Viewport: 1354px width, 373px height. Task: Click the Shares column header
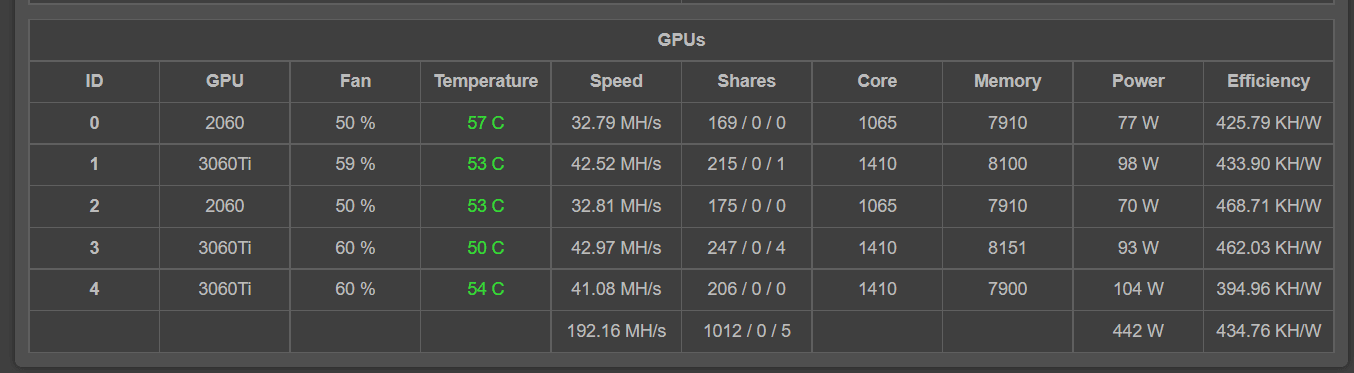pyautogui.click(x=746, y=81)
